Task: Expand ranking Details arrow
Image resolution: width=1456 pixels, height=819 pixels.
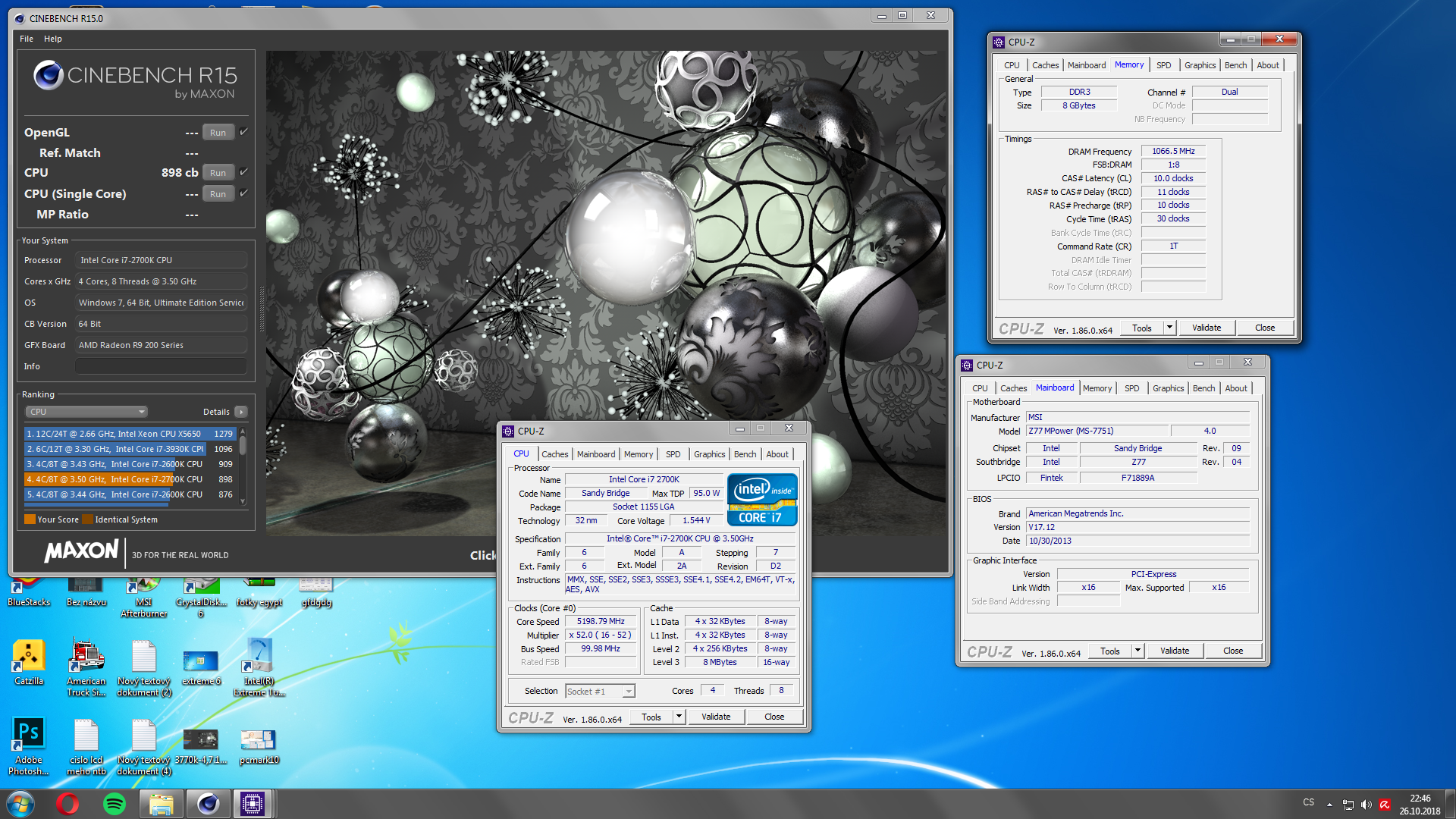Action: pyautogui.click(x=241, y=412)
